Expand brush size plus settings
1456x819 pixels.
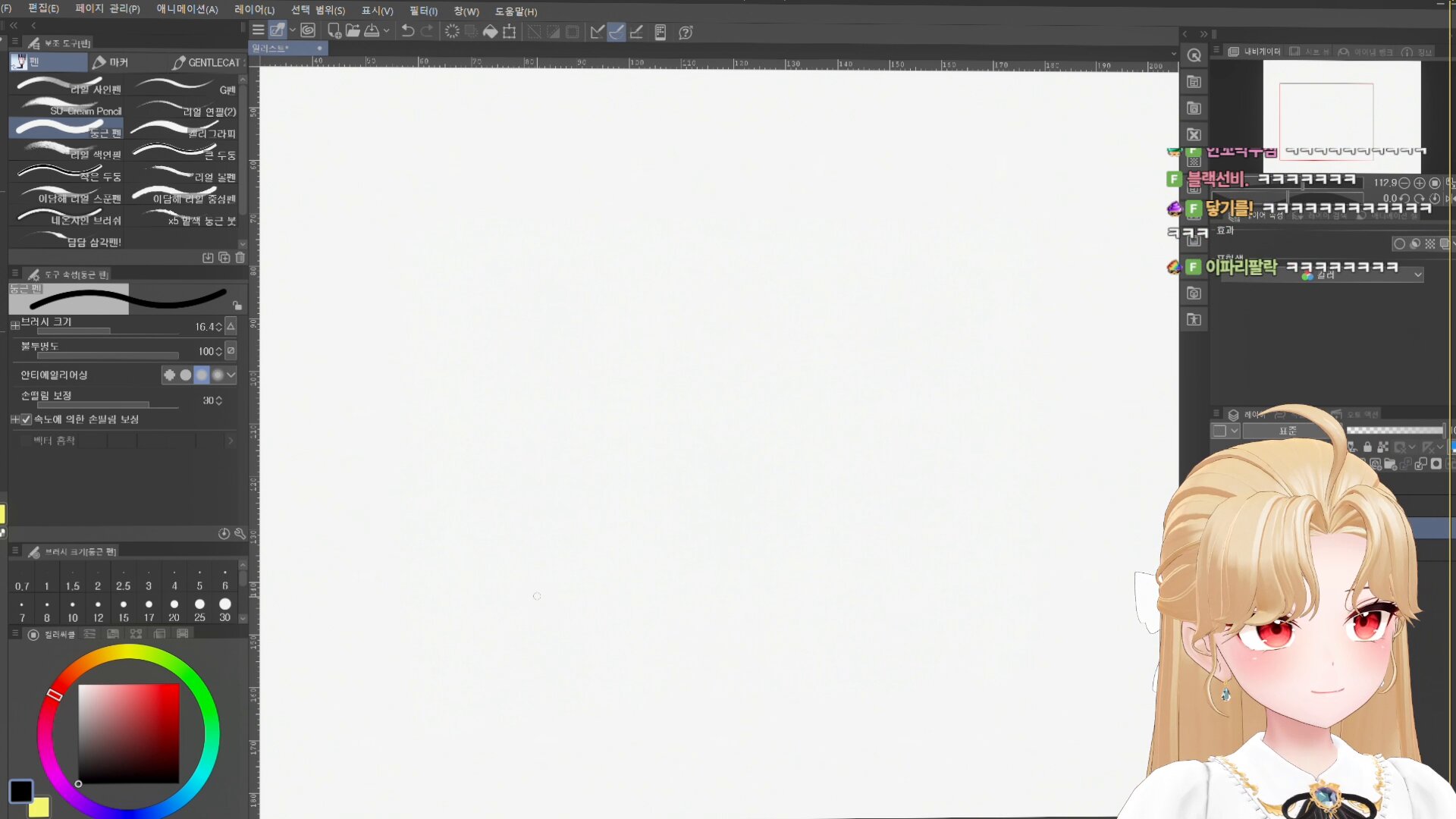[14, 326]
